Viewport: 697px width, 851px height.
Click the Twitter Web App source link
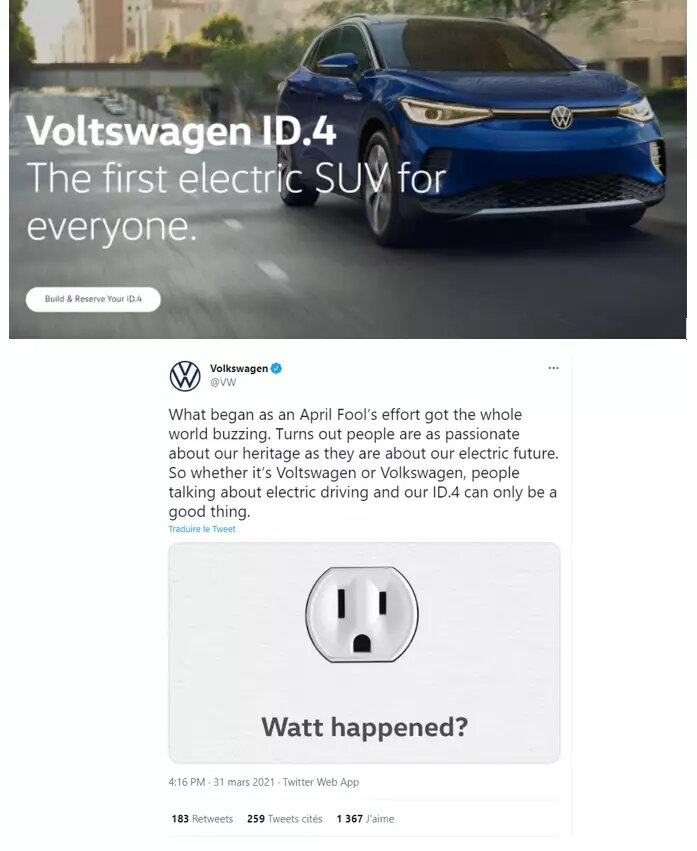[321, 782]
